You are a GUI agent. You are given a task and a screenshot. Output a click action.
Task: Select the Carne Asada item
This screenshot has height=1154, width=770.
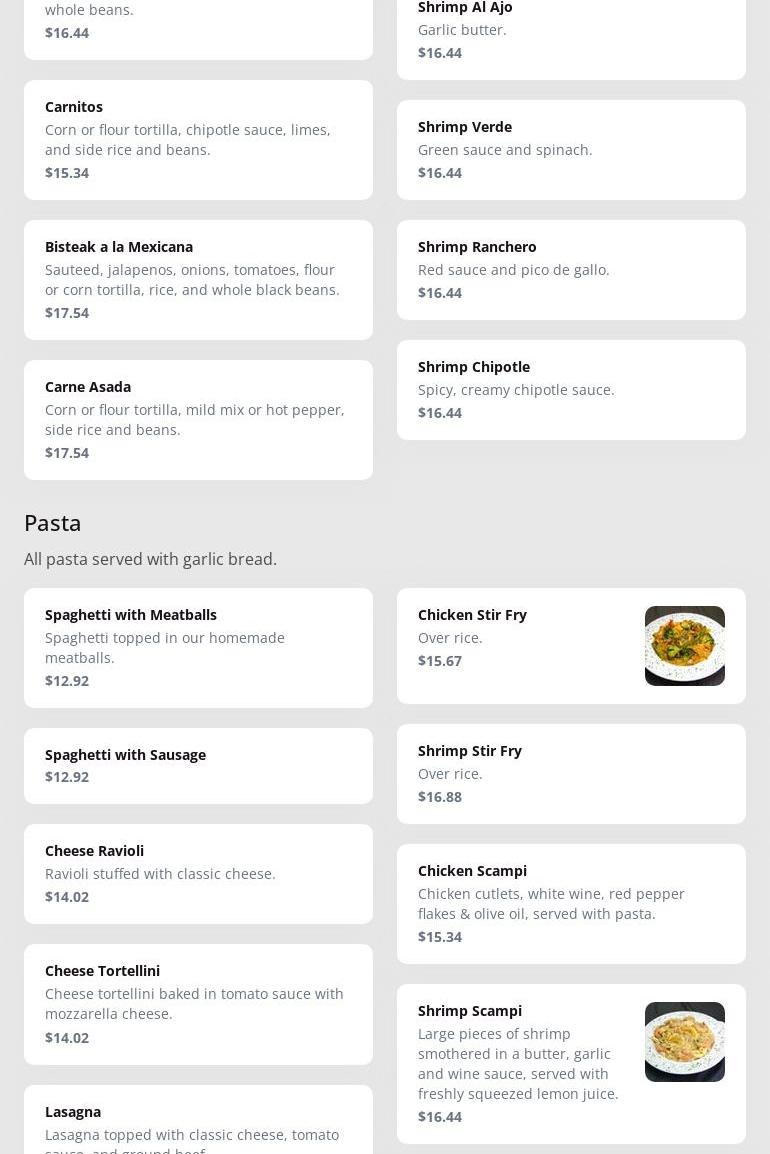[x=198, y=420]
